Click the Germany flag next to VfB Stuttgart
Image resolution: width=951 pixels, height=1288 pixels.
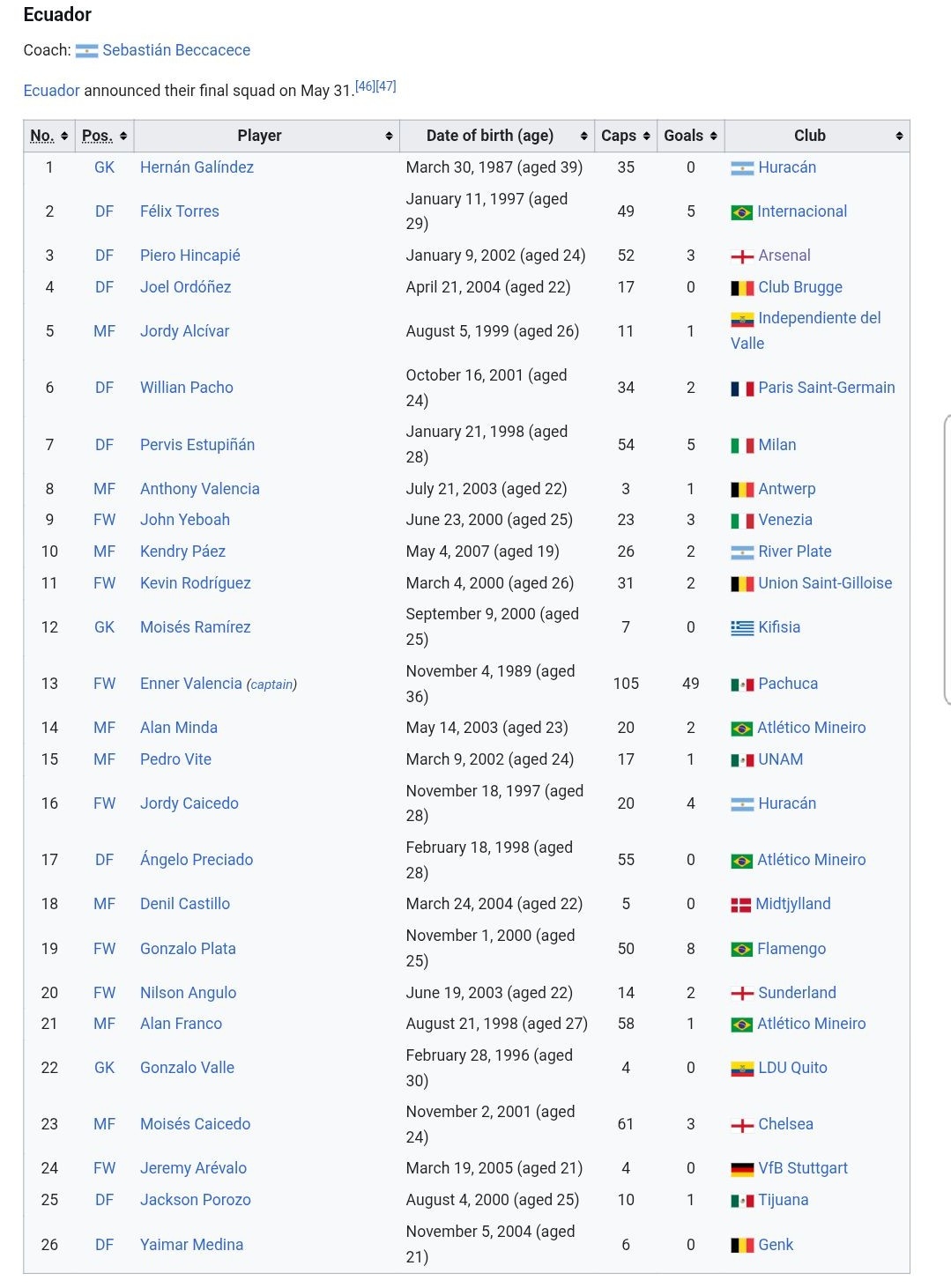742,1169
